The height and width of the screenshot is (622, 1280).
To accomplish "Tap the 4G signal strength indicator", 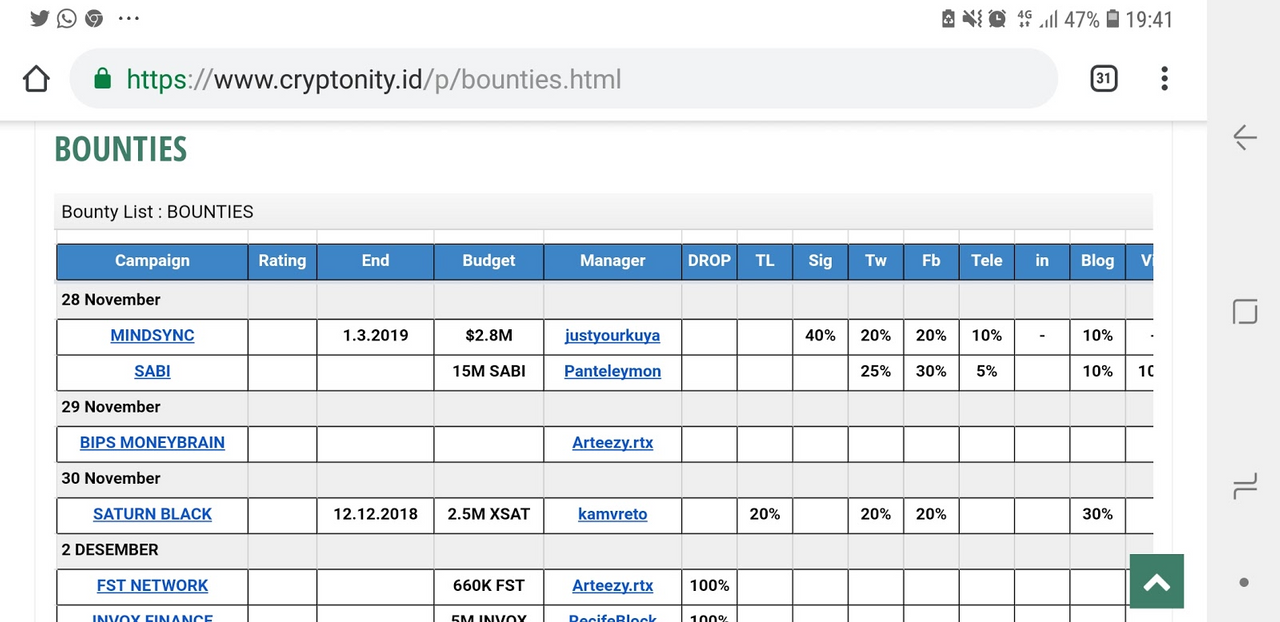I will (1038, 19).
